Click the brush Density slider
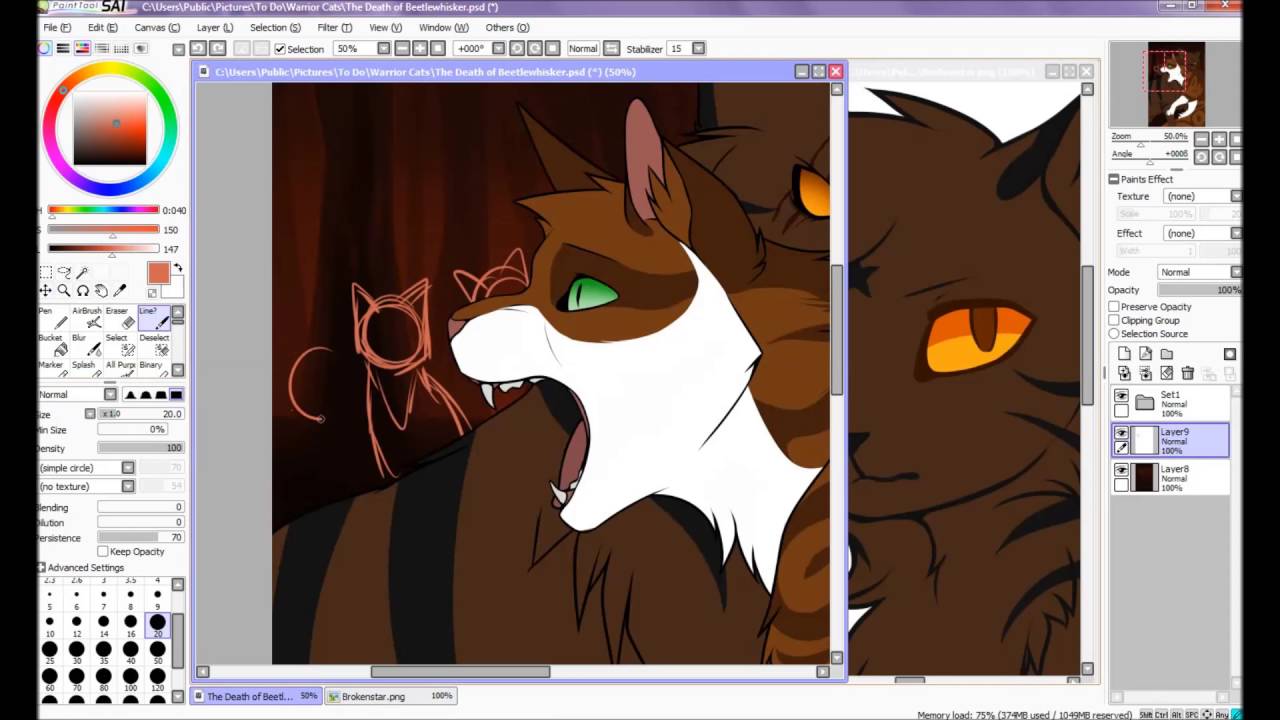1280x720 pixels. (140, 448)
